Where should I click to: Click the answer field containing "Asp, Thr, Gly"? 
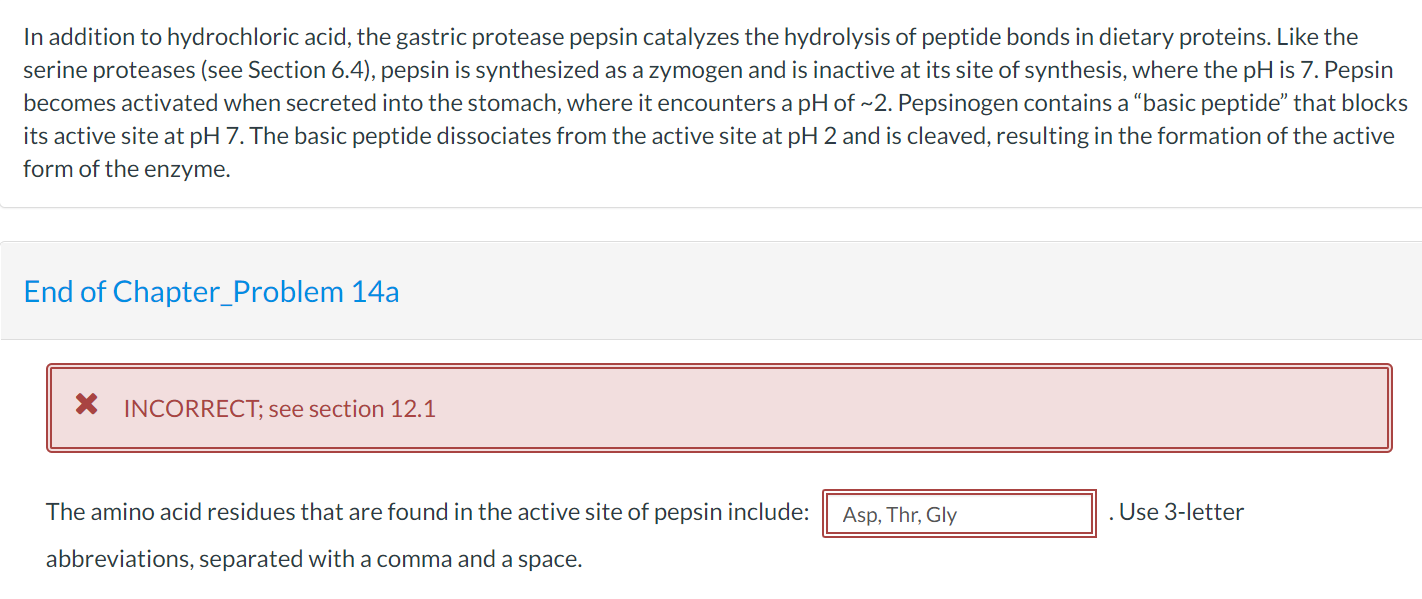point(957,514)
